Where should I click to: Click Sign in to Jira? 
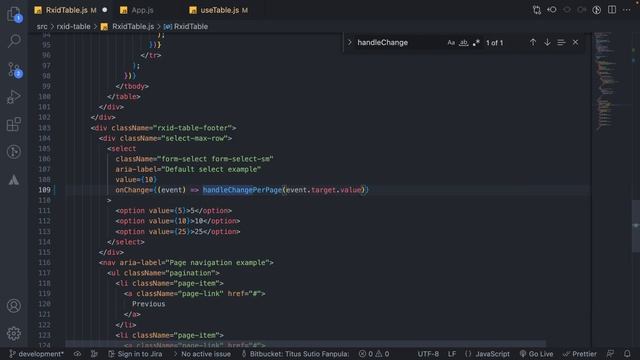point(136,354)
